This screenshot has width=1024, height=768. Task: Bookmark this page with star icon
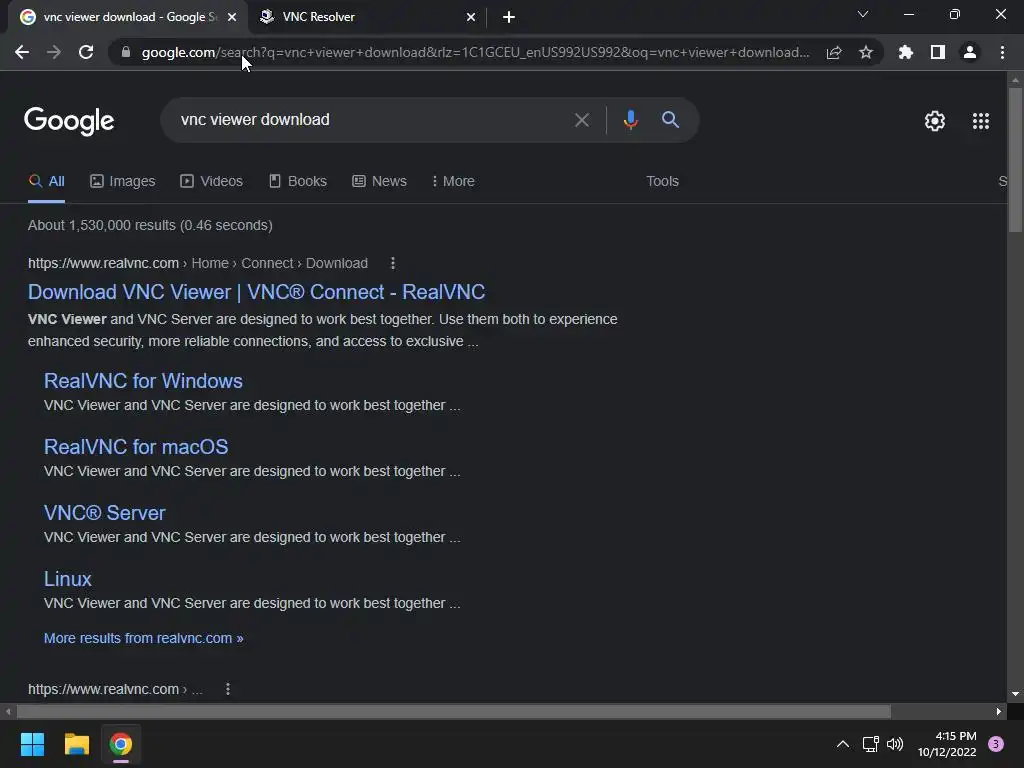pos(866,52)
